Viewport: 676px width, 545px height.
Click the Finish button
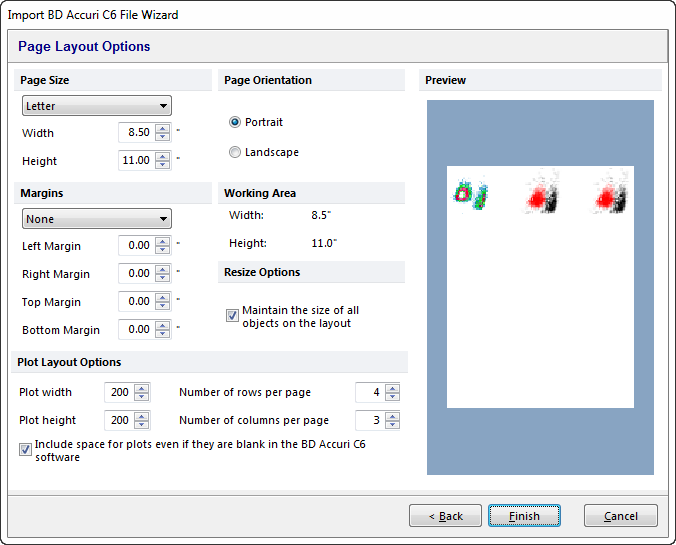524,516
